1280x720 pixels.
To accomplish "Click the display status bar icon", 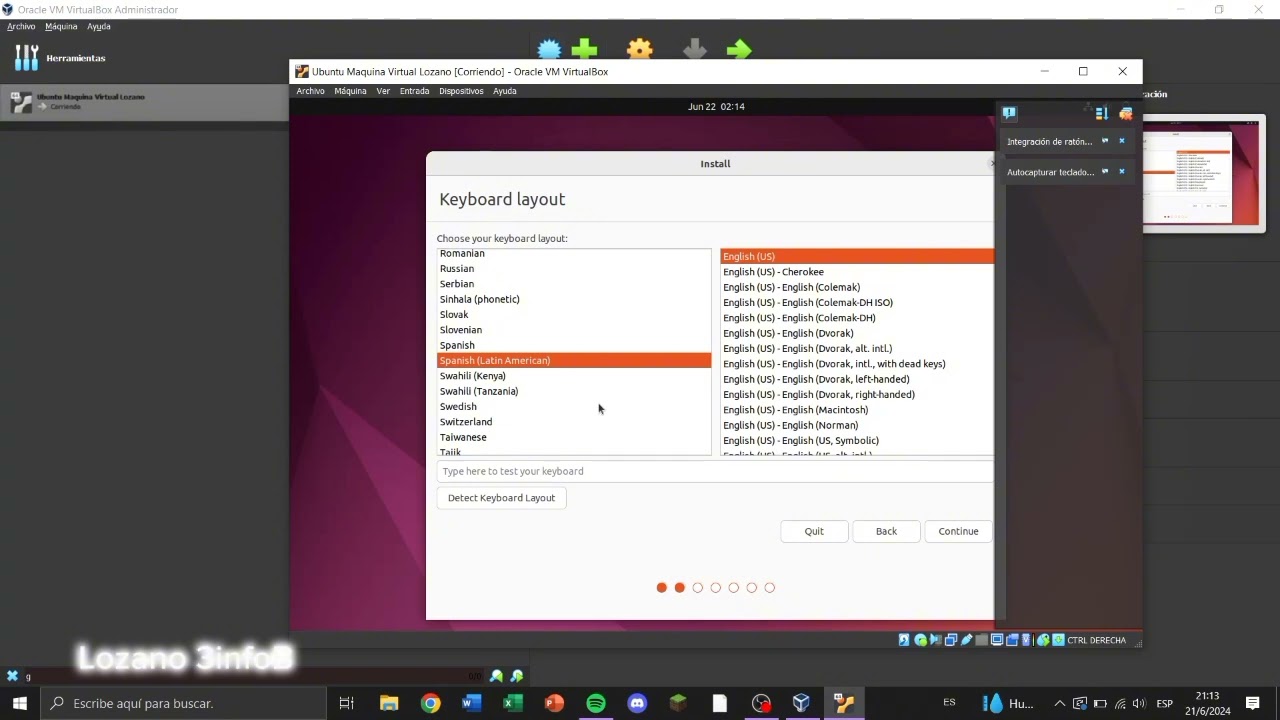I will tap(997, 640).
